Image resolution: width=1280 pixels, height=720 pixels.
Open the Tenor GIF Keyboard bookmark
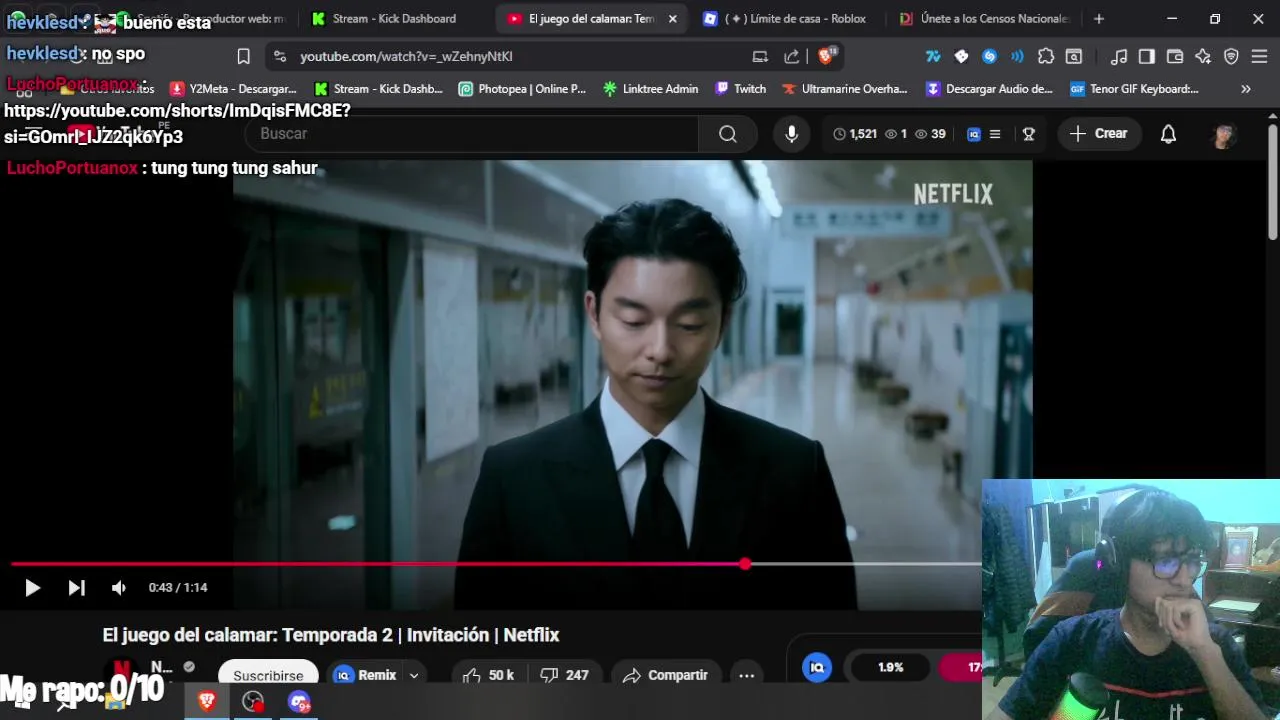pos(1134,89)
